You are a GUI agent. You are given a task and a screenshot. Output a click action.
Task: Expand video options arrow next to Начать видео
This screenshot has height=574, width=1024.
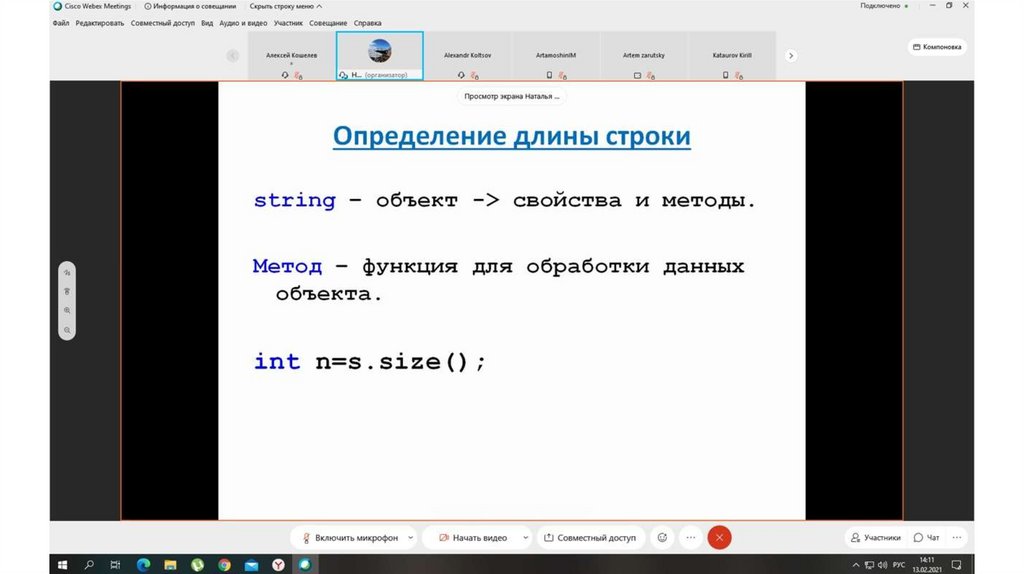[525, 537]
